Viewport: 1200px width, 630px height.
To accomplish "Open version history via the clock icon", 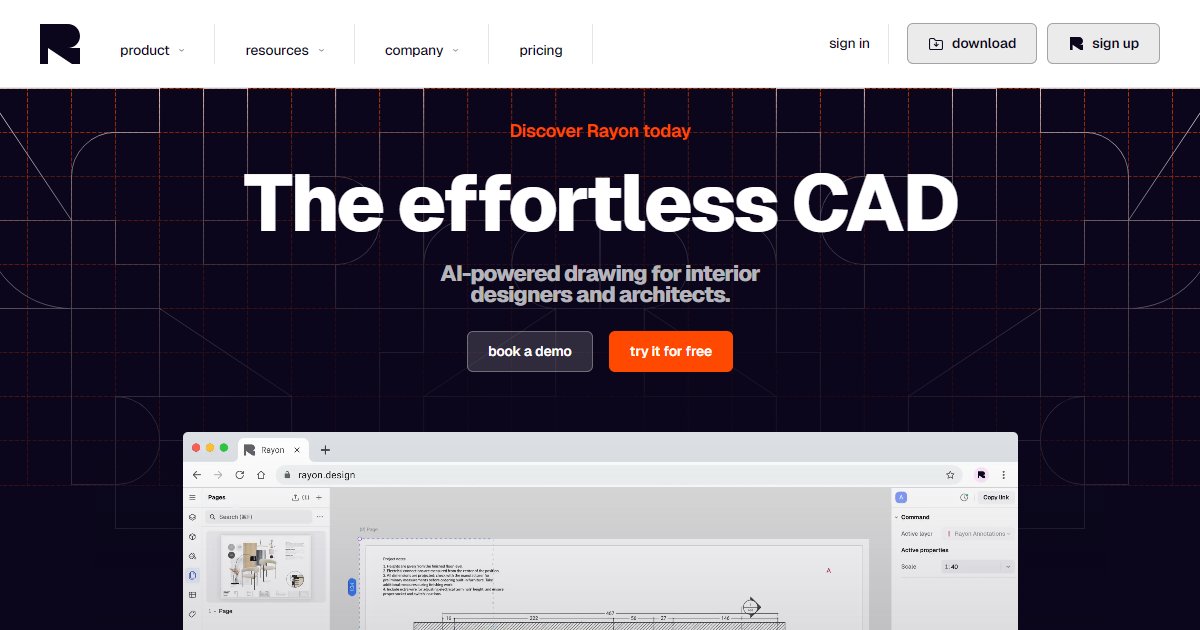I will (964, 497).
